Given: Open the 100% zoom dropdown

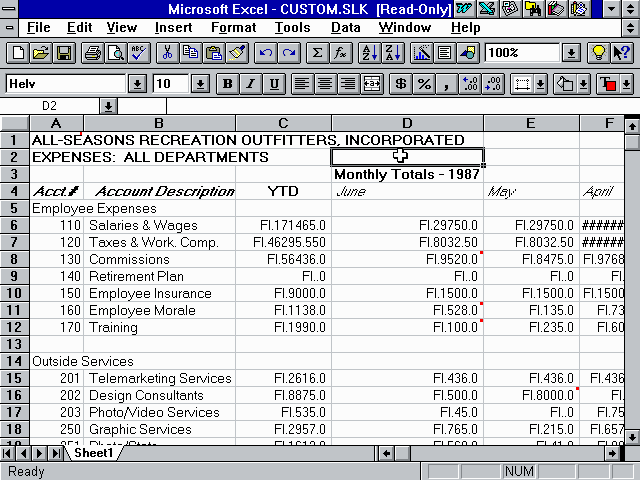Looking at the screenshot, I should [571, 53].
